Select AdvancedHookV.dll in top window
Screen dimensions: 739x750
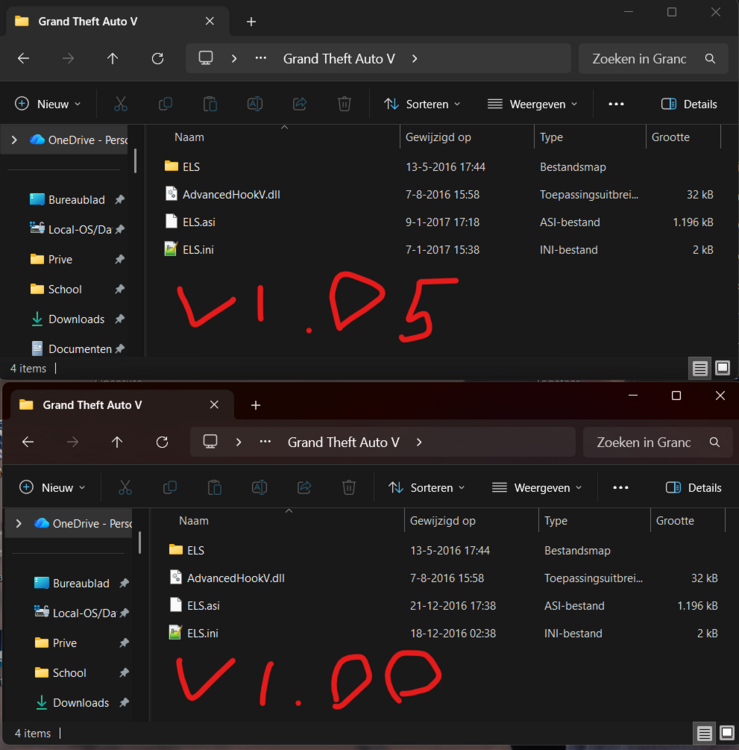click(439, 194)
